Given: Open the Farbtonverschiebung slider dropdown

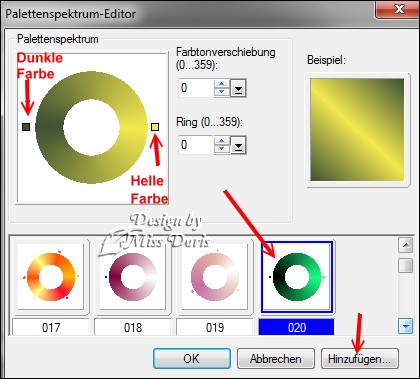Looking at the screenshot, I should [x=238, y=88].
